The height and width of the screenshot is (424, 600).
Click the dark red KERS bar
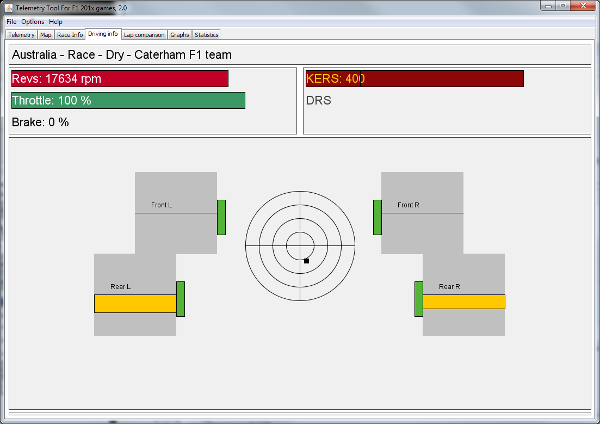pos(415,78)
